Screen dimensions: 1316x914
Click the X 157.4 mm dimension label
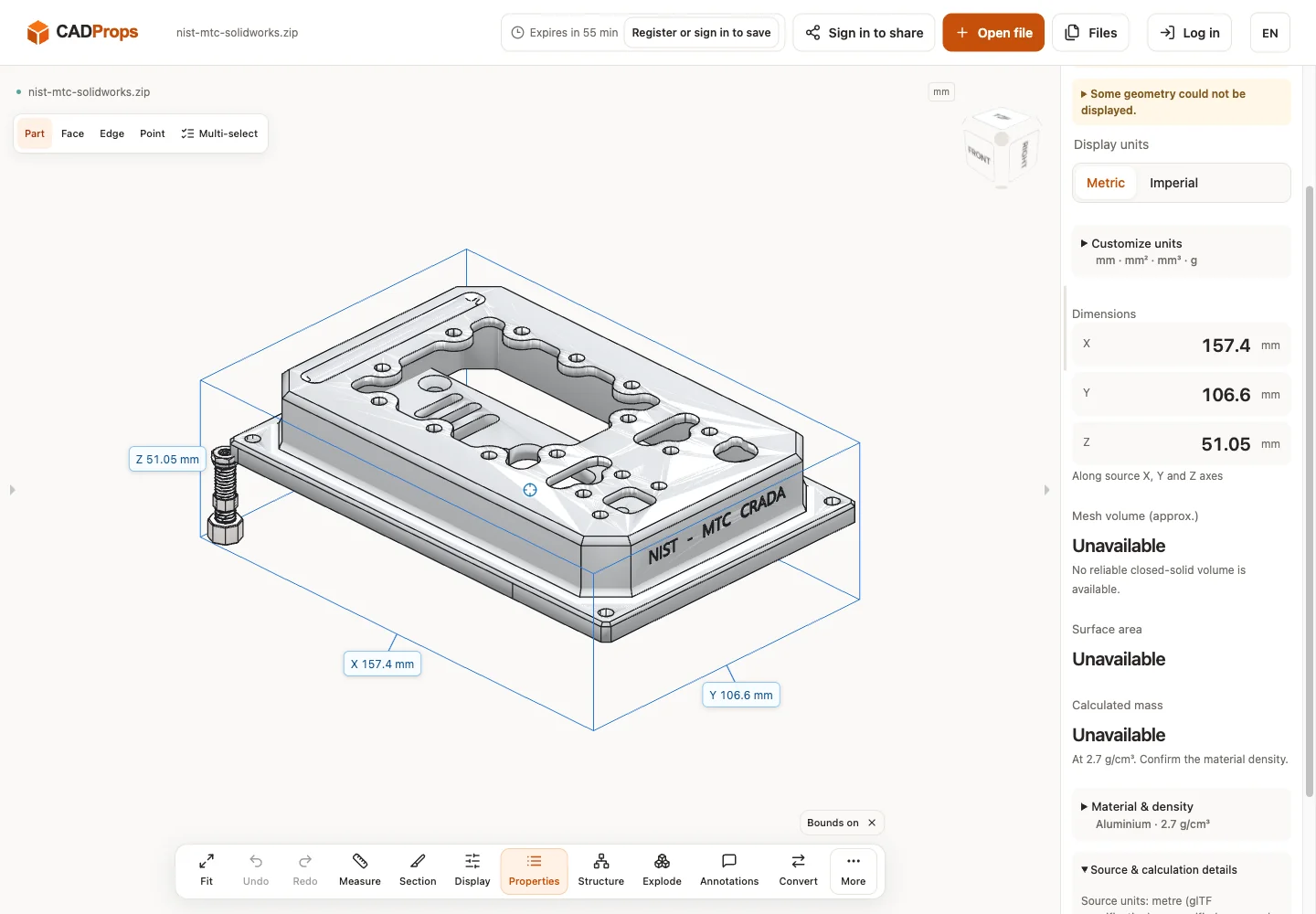tap(382, 664)
